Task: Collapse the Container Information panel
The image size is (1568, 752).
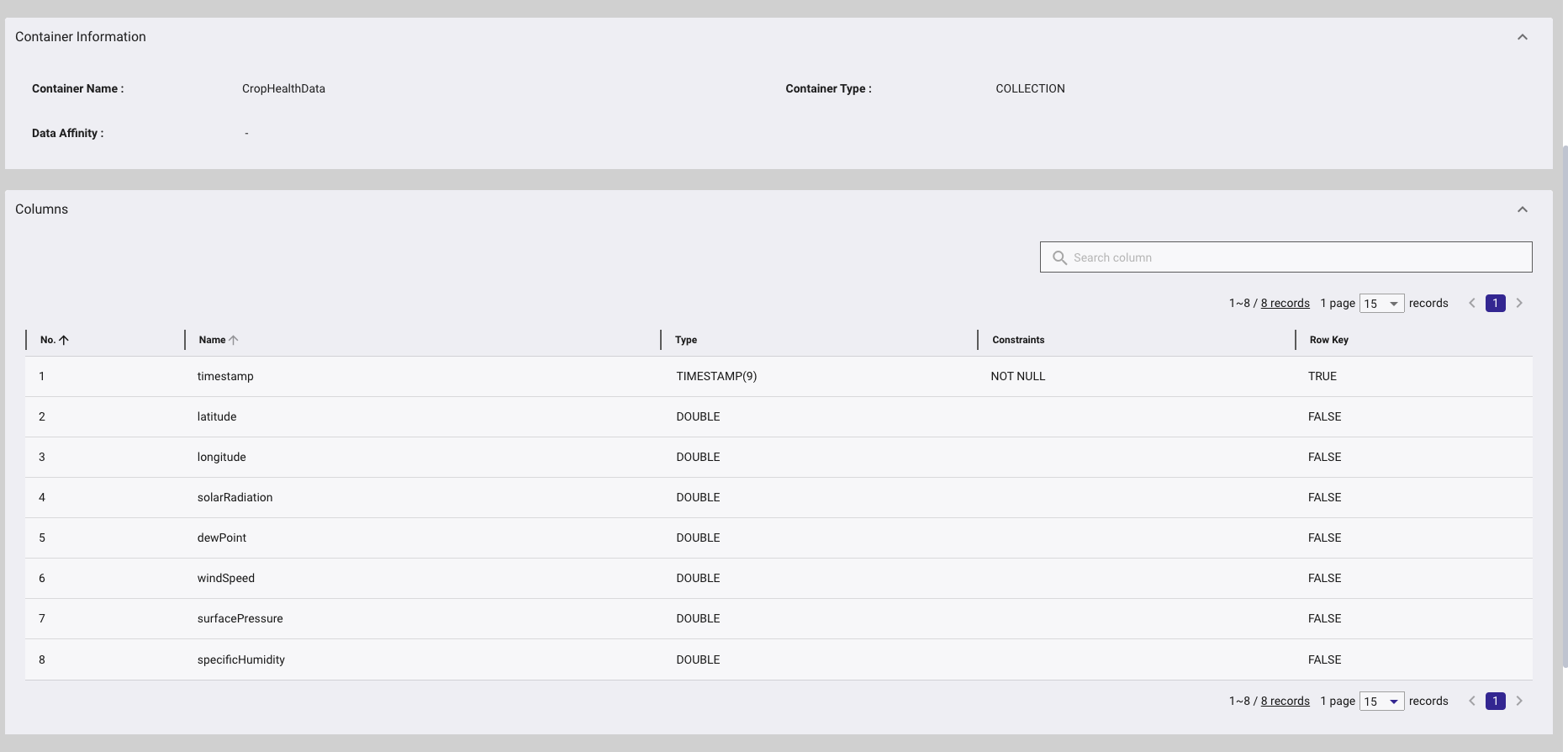Action: point(1522,37)
